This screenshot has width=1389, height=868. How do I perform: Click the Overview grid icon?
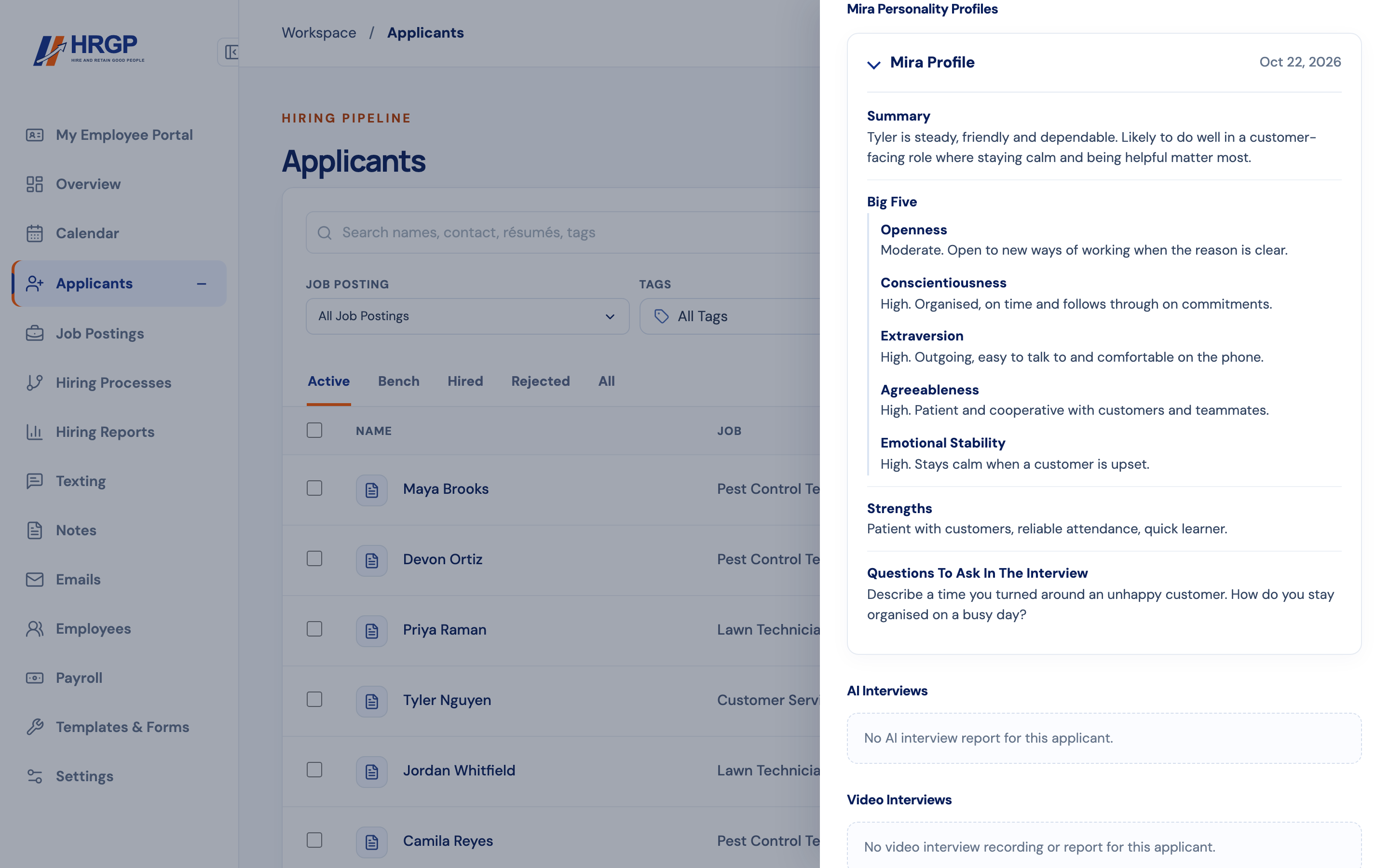34,184
